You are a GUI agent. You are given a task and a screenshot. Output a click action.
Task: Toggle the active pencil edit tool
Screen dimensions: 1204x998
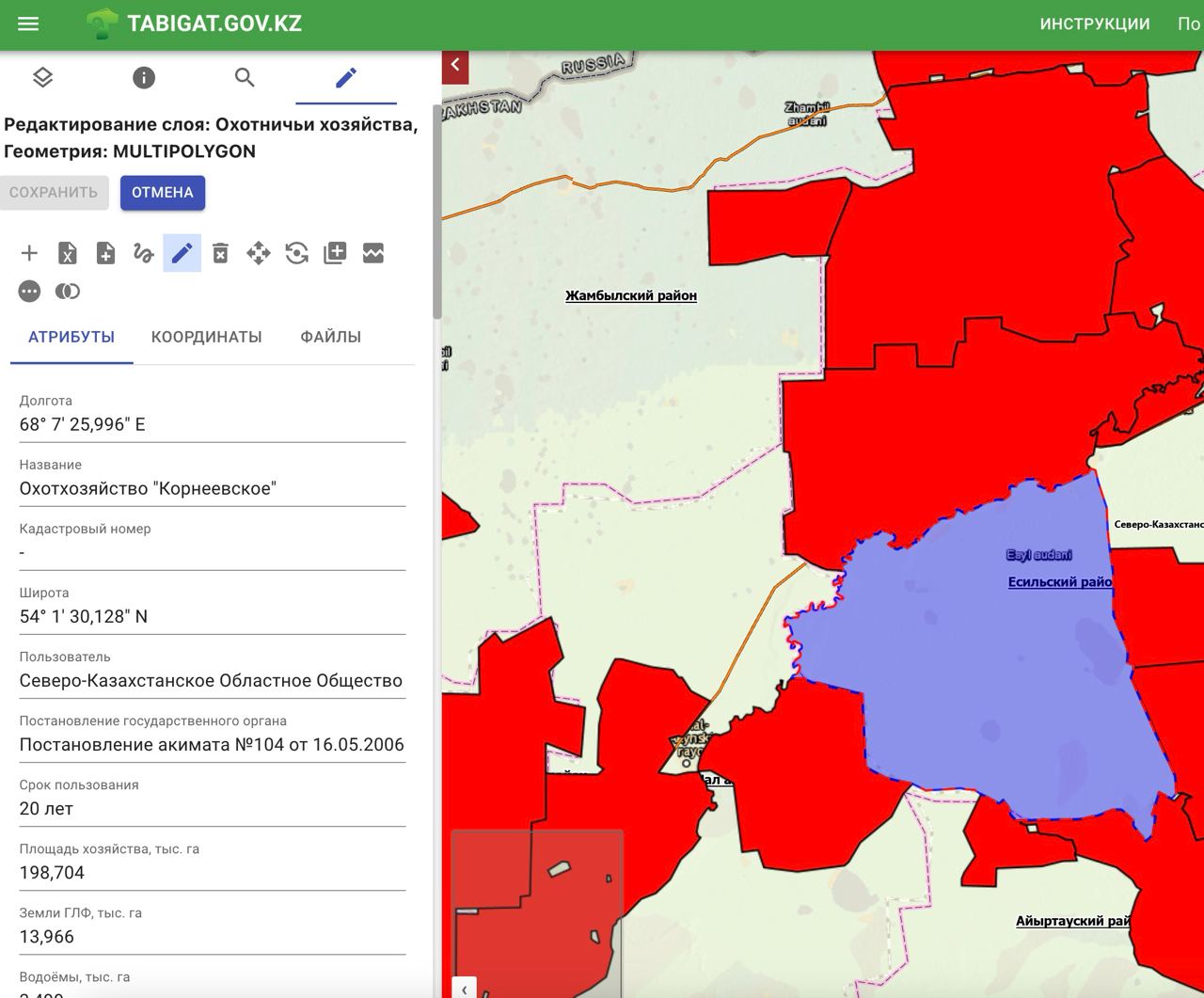point(182,253)
